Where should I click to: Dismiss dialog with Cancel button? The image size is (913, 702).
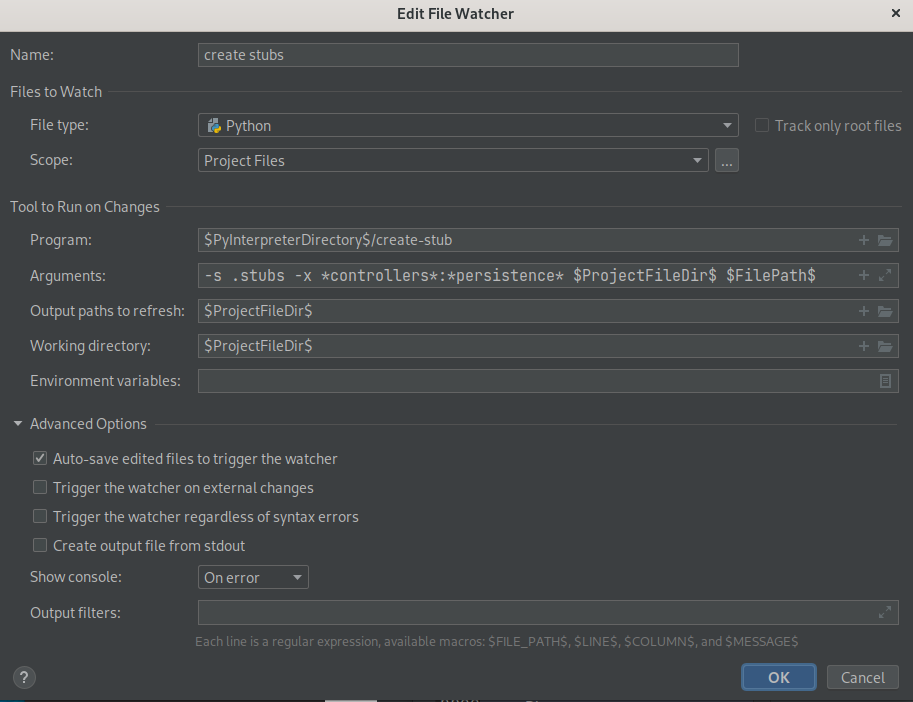tap(862, 677)
